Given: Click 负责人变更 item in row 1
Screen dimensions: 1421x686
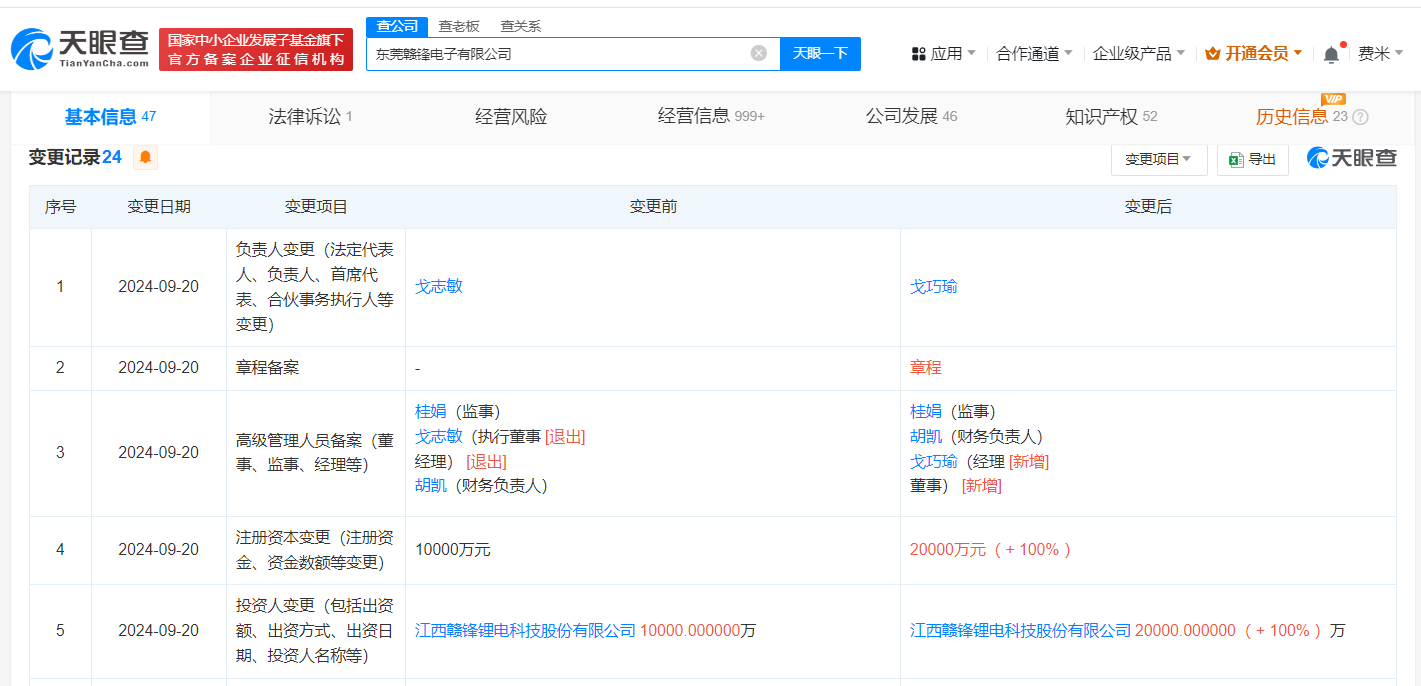Looking at the screenshot, I should click(x=316, y=287).
